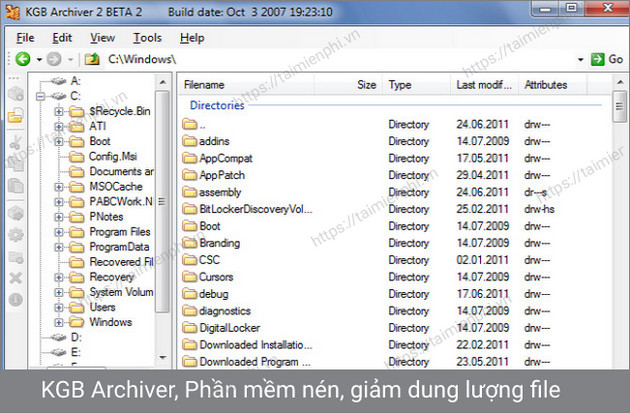Expand the Boot tree node
The height and width of the screenshot is (413, 630).
click(x=59, y=141)
